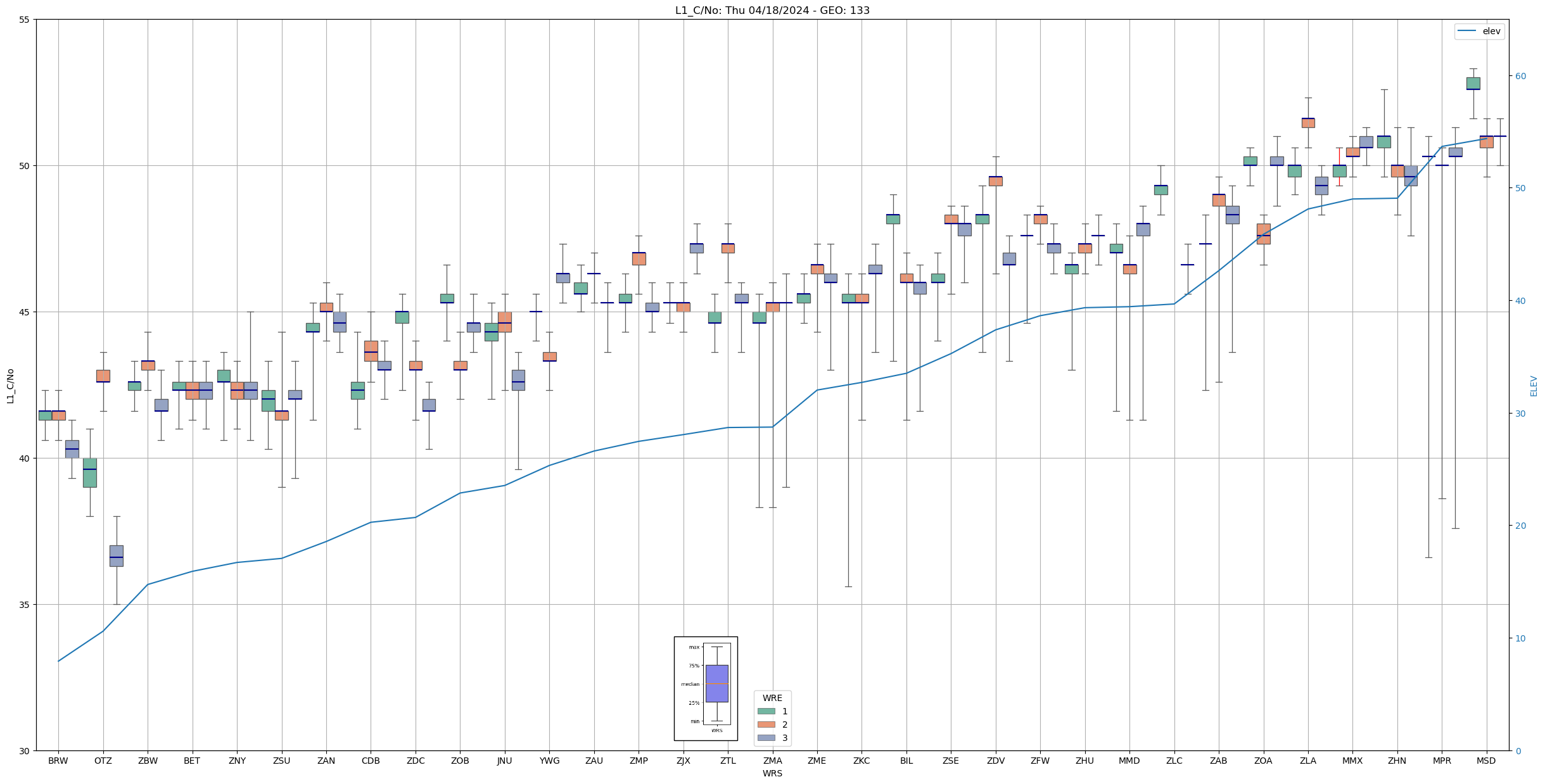The width and height of the screenshot is (1545, 784).
Task: Click the 'MSD' x-axis label
Action: click(x=1486, y=761)
